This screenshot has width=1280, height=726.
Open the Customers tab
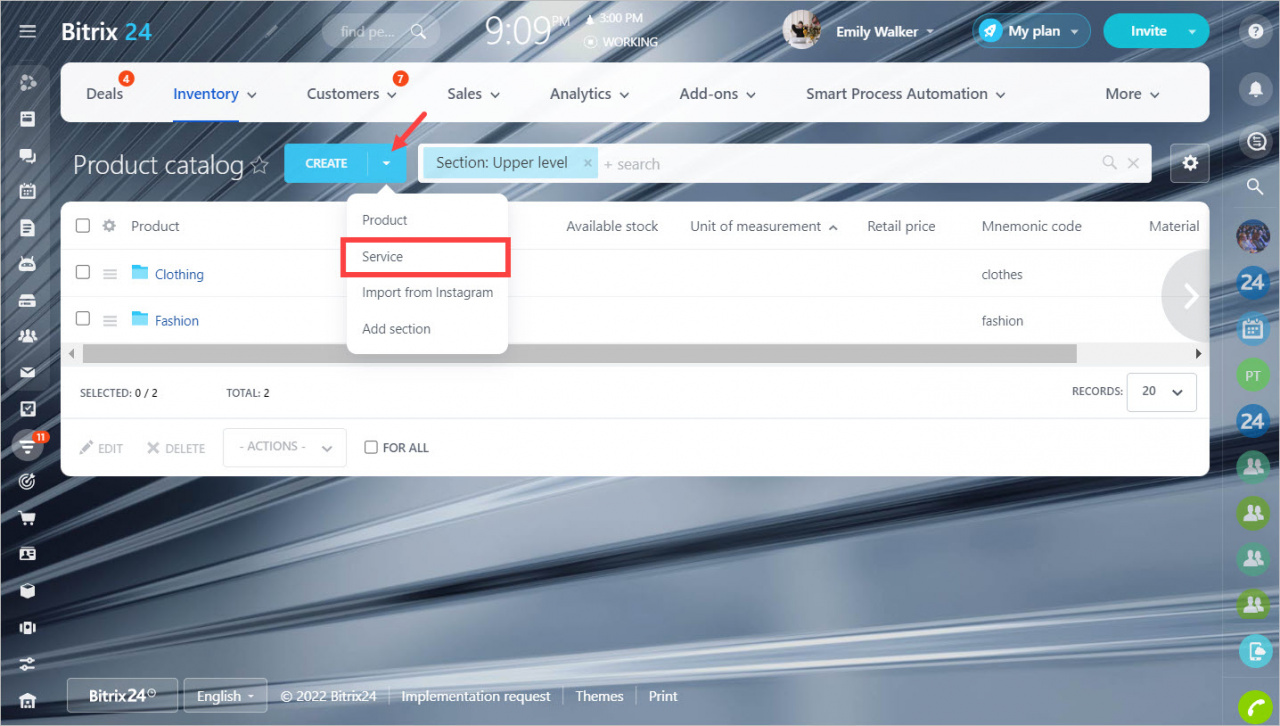coord(352,94)
